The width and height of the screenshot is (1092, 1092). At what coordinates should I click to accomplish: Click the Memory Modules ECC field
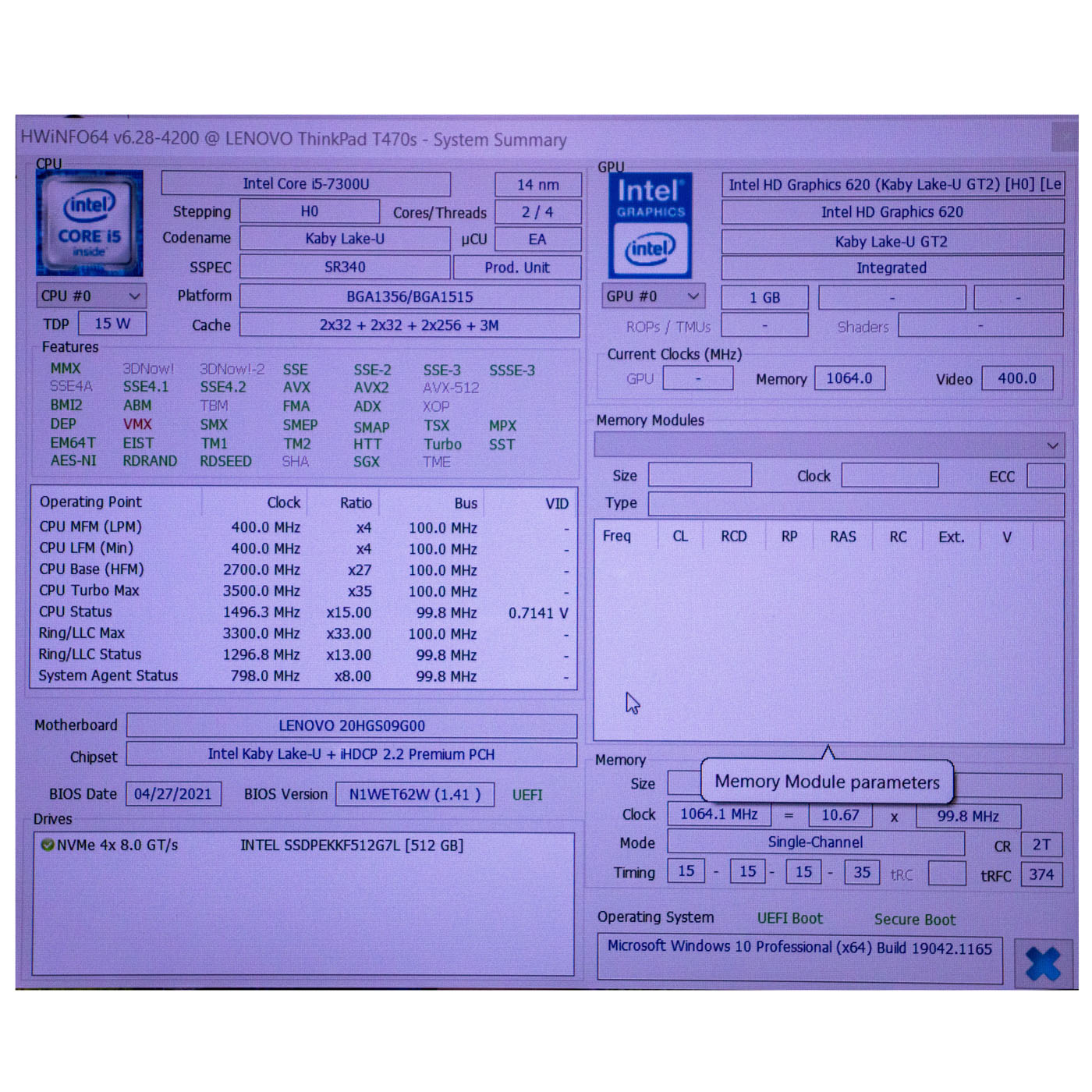1046,476
